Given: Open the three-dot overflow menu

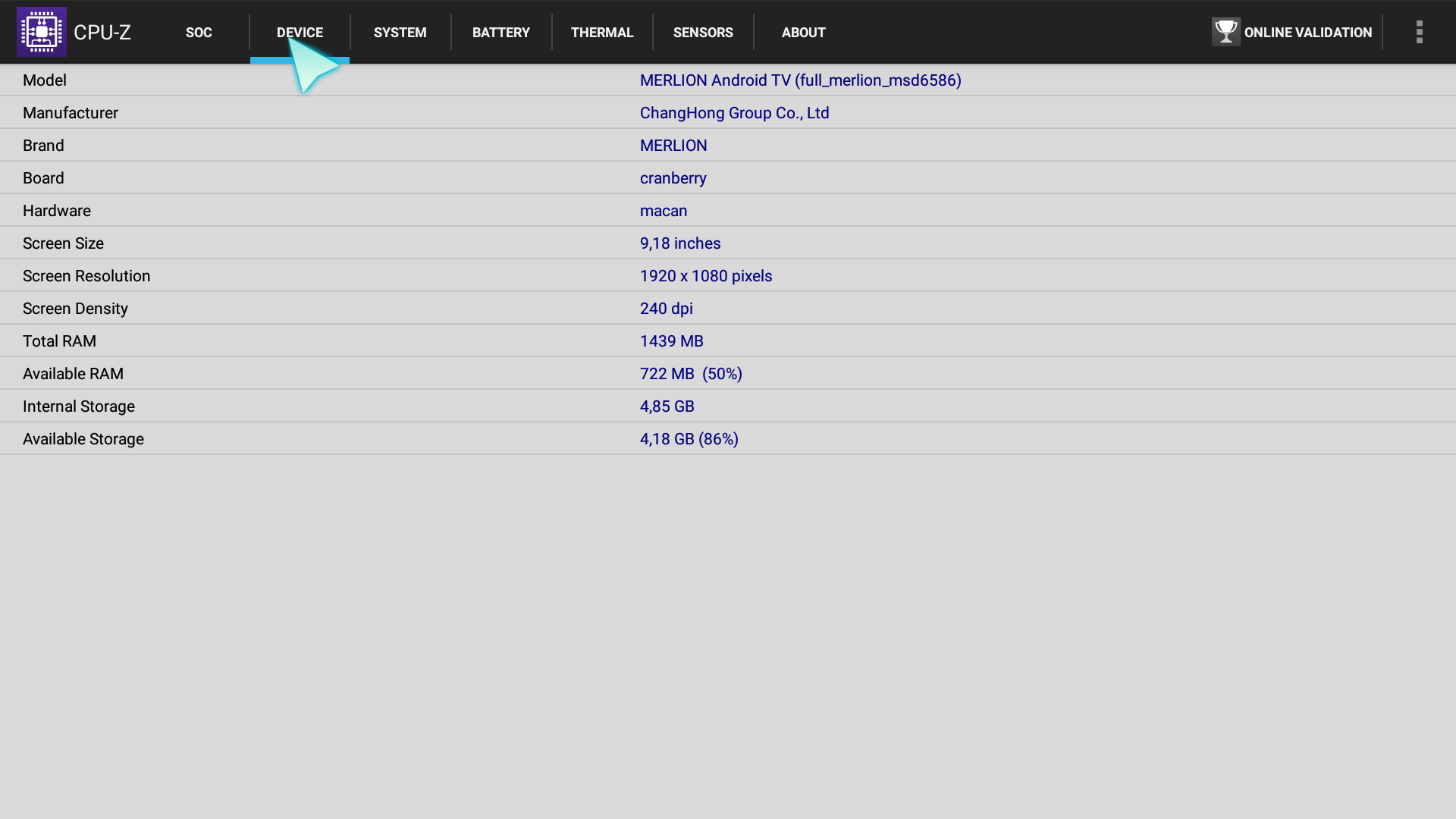Looking at the screenshot, I should click(1419, 32).
